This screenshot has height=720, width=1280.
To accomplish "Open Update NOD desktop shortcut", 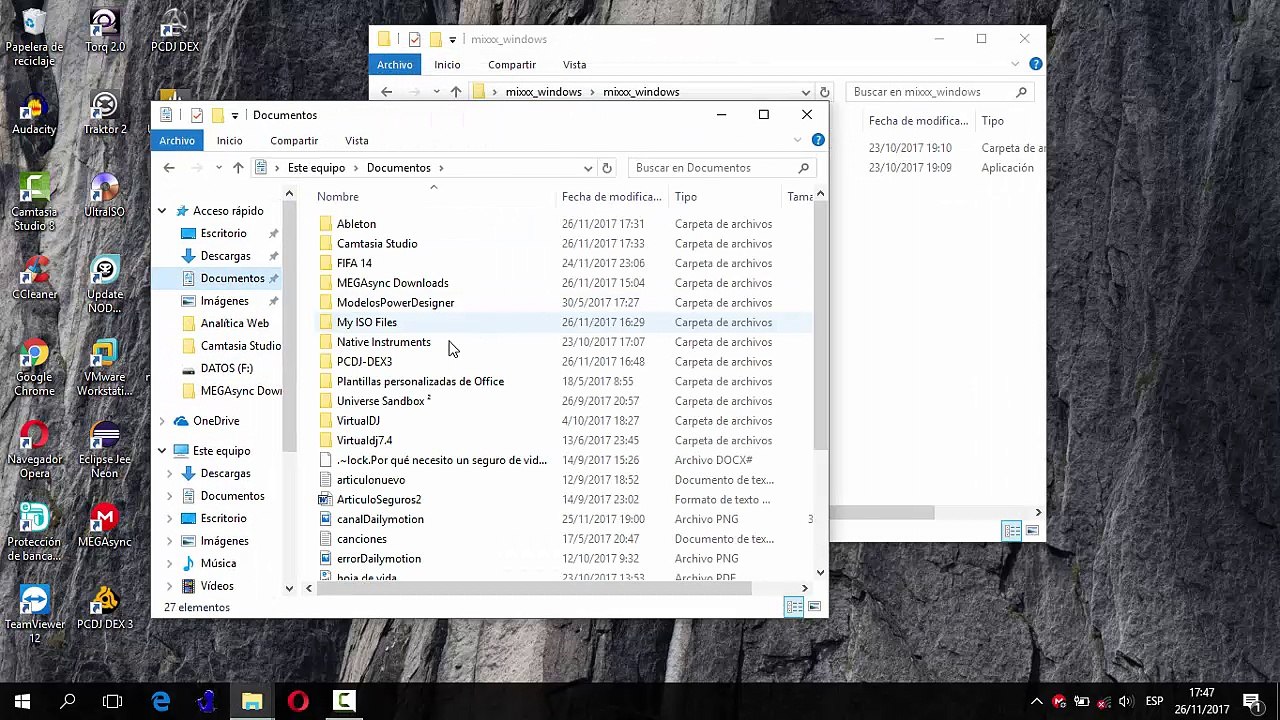I will pos(105,285).
